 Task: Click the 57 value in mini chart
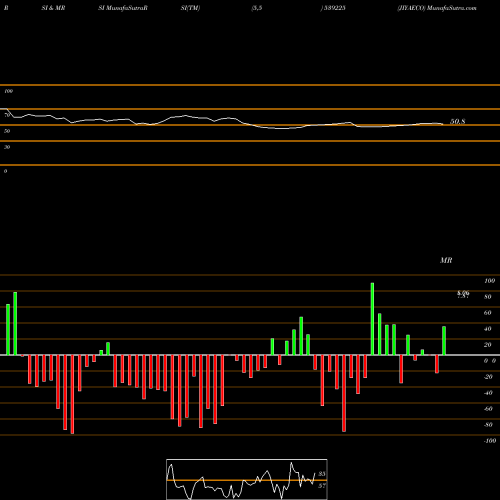pos(322,486)
